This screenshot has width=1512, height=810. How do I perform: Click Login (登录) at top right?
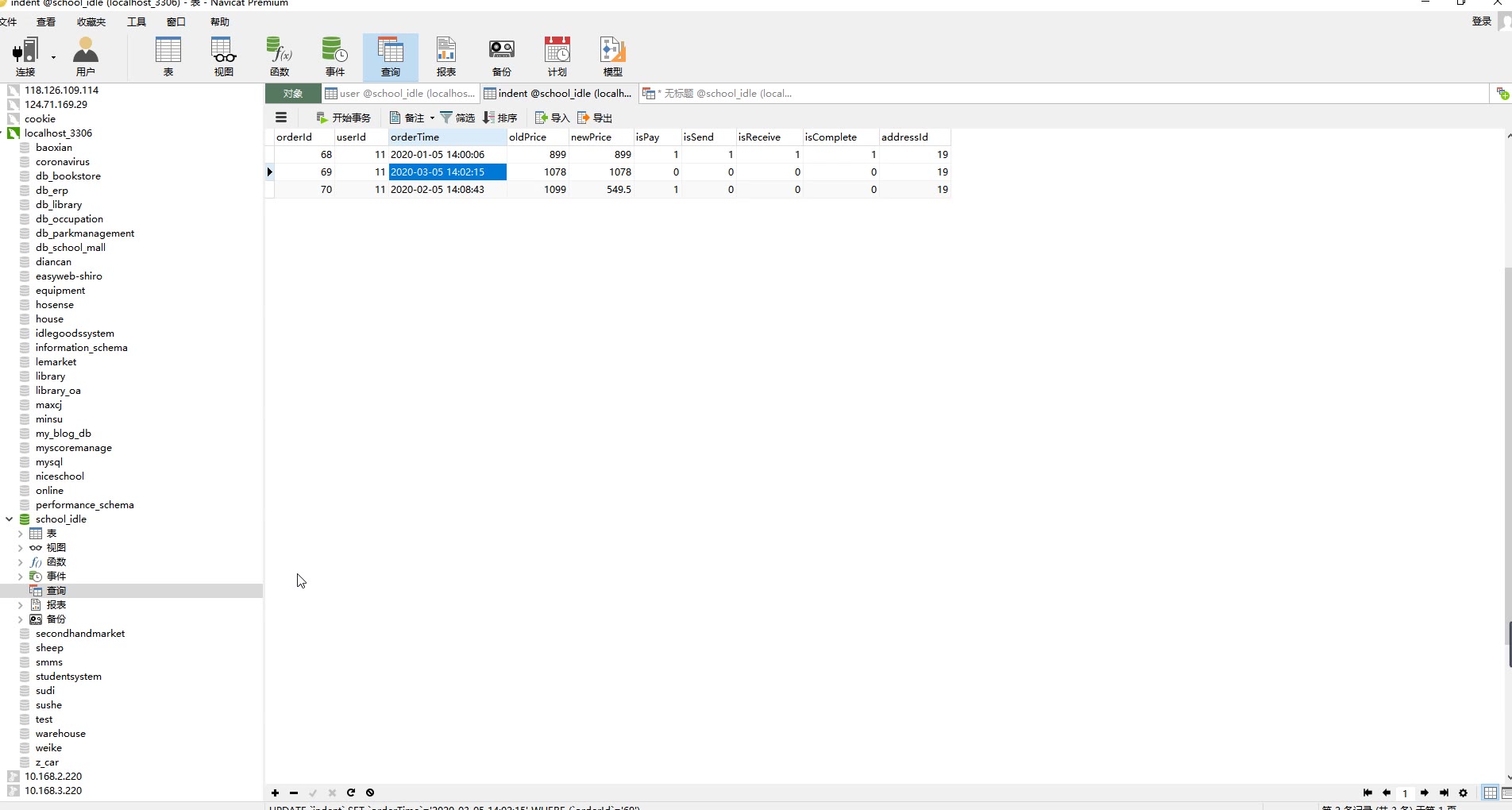point(1482,21)
